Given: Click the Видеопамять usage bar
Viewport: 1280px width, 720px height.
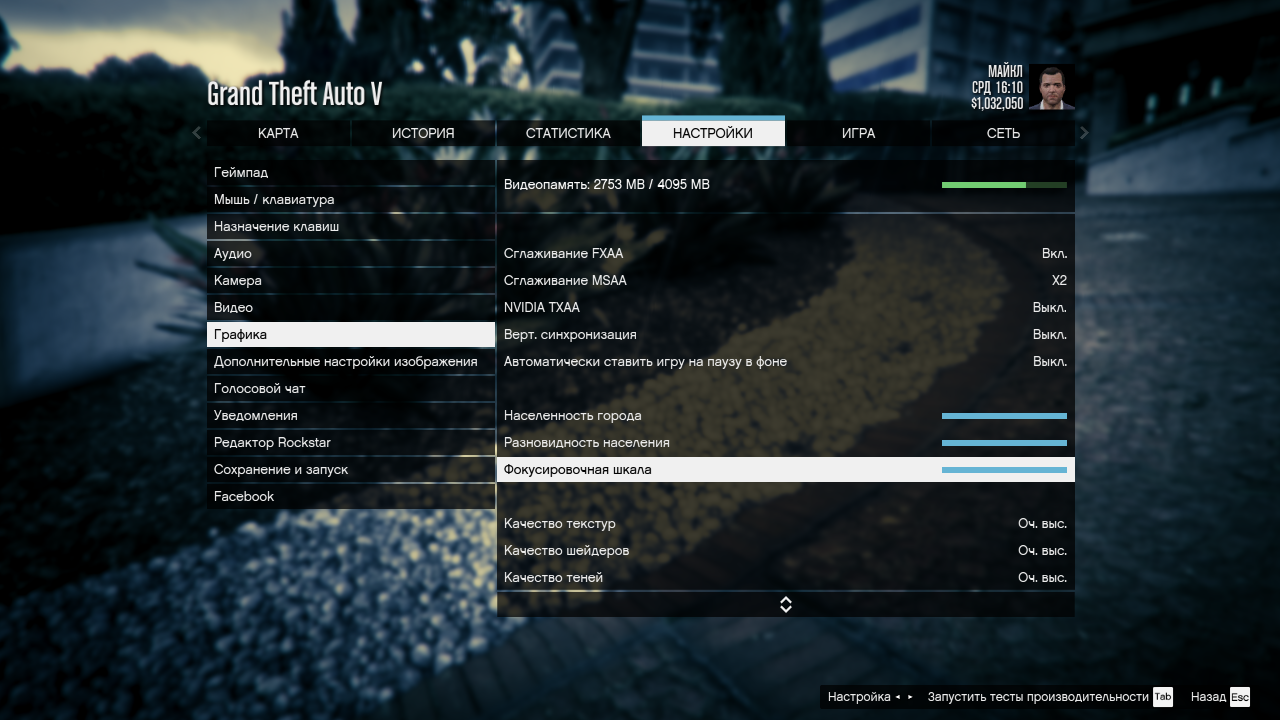Looking at the screenshot, I should tap(1004, 185).
